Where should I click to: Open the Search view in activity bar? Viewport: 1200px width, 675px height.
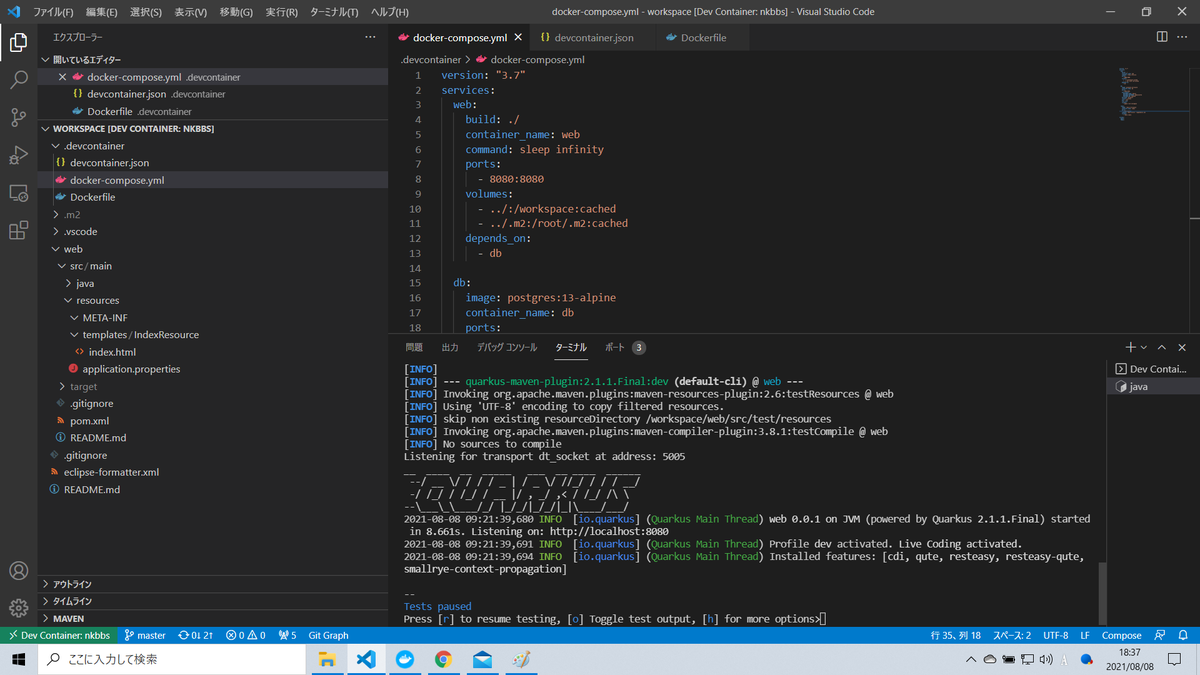(18, 80)
